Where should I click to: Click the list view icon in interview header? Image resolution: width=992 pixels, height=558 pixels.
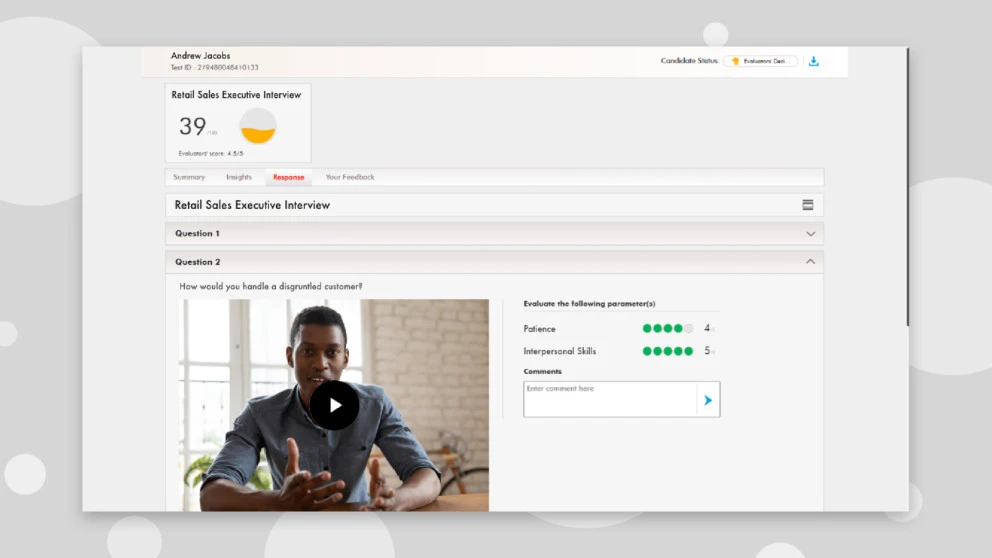pos(807,205)
